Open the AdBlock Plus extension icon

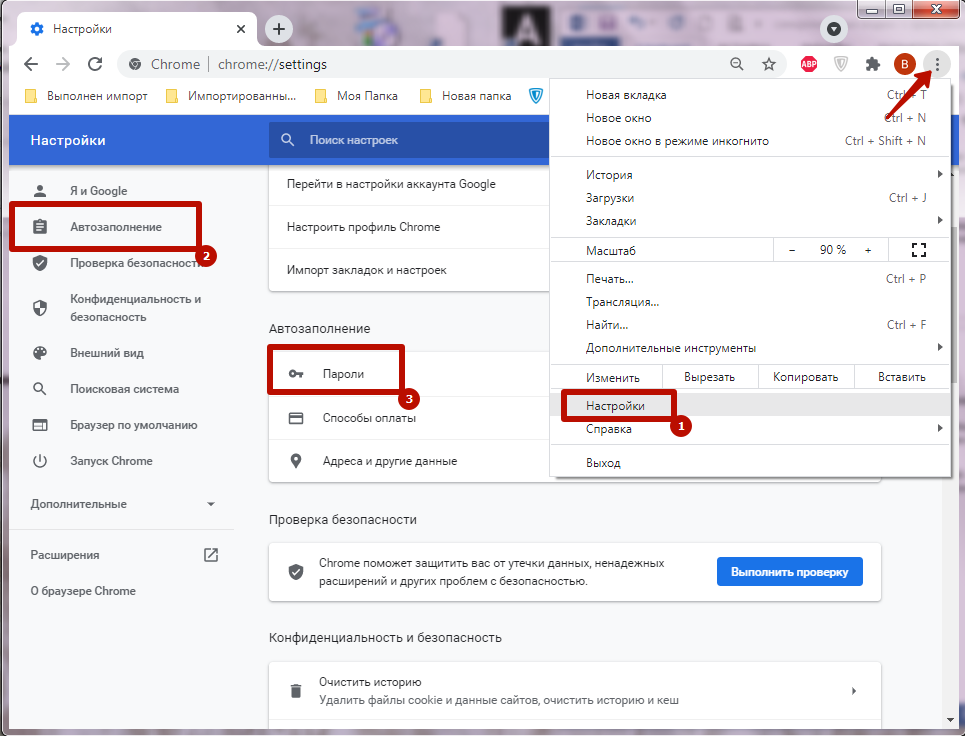tap(809, 64)
